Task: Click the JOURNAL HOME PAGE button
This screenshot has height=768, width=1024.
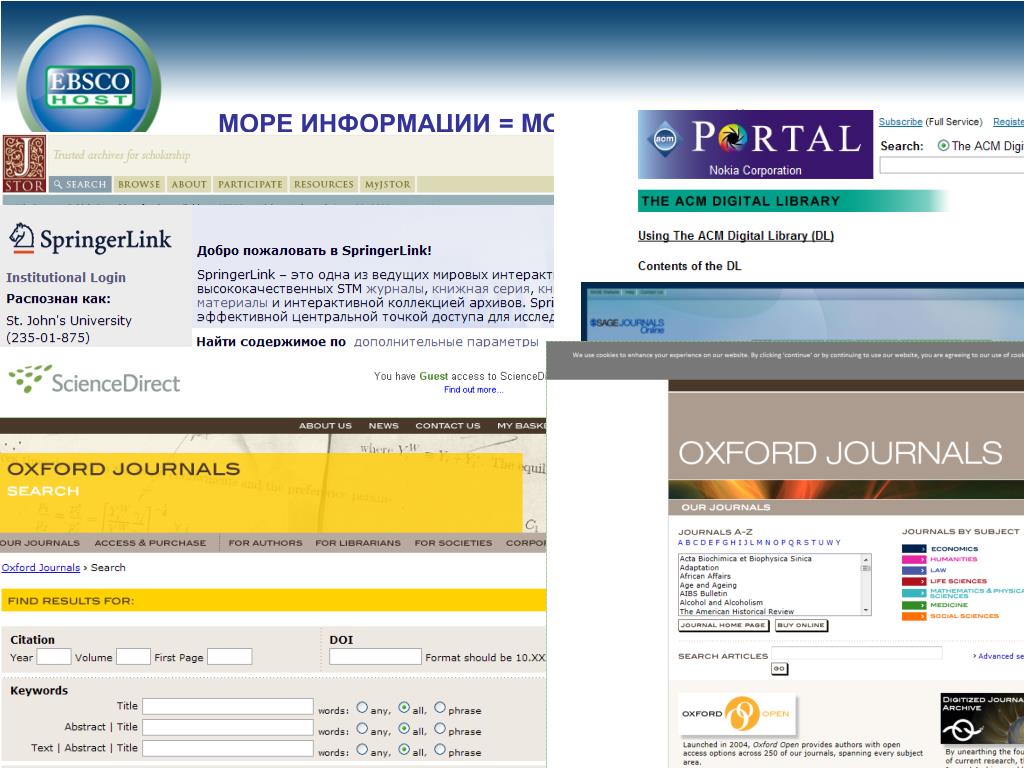Action: coord(723,626)
